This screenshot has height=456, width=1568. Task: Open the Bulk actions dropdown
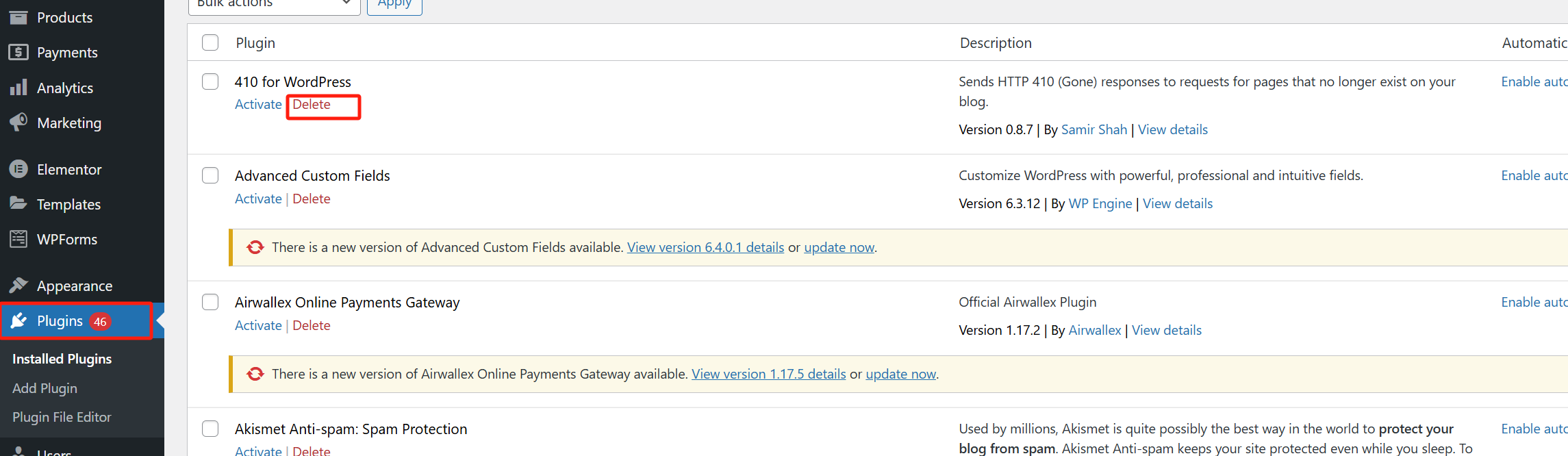(274, 4)
